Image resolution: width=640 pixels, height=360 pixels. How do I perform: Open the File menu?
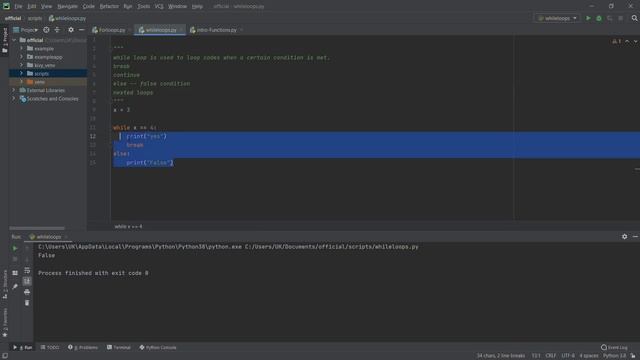click(18, 6)
